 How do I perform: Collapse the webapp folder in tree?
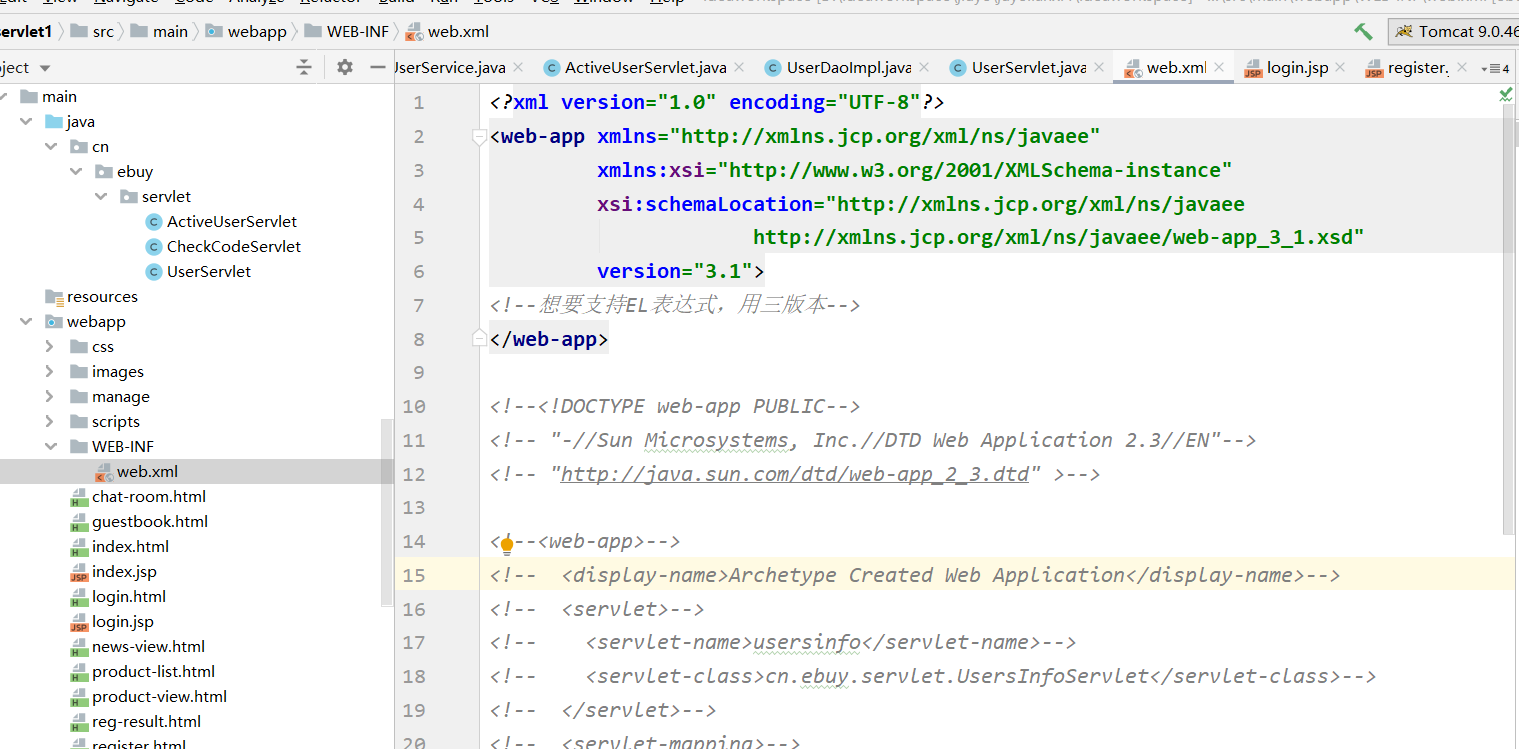point(26,322)
